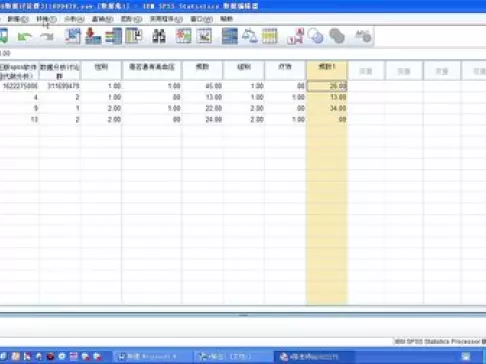Click the Insert Cases icon
Viewport: 486px width, 364px height.
coord(183,36)
